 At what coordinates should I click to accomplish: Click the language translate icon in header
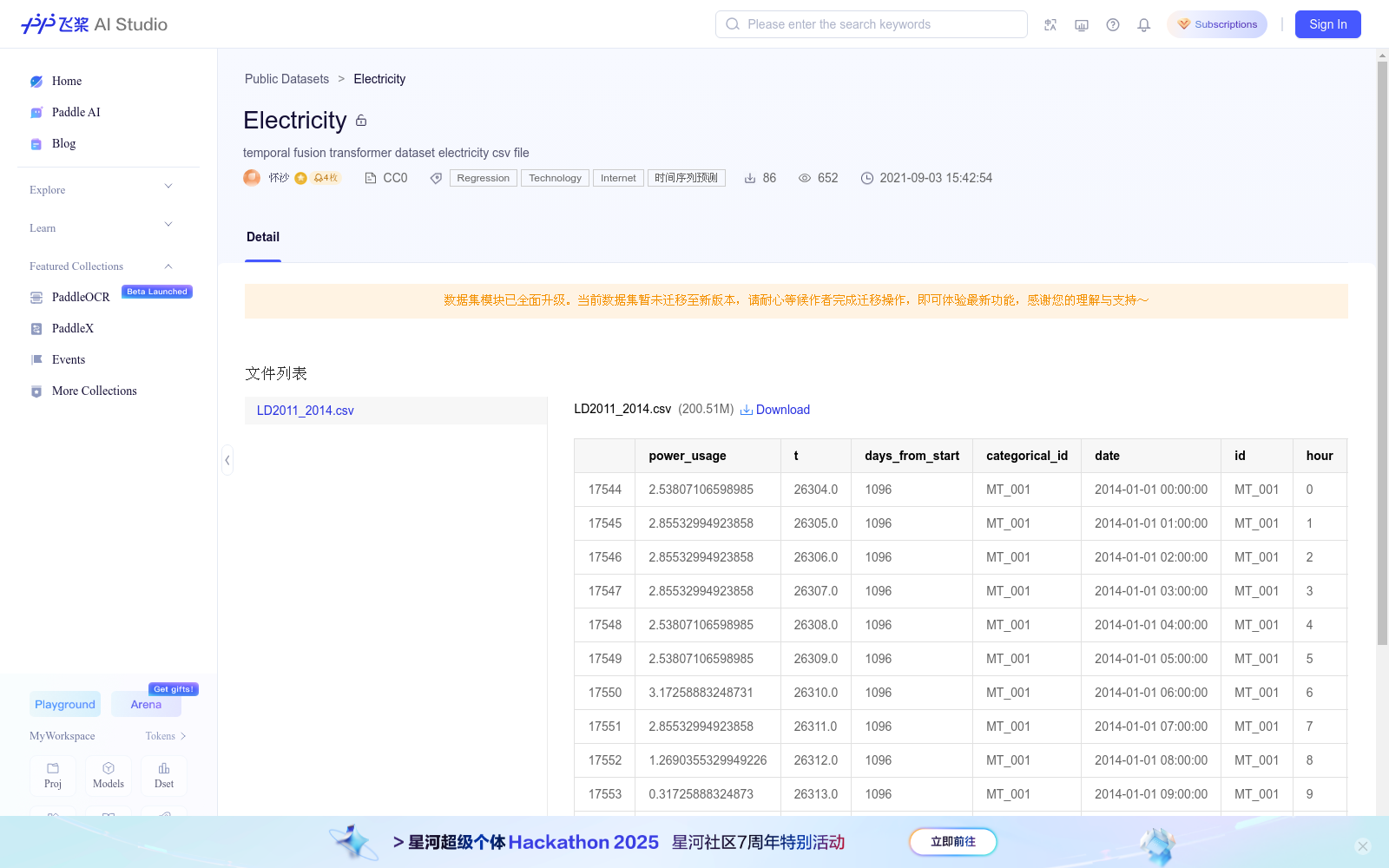[1050, 24]
